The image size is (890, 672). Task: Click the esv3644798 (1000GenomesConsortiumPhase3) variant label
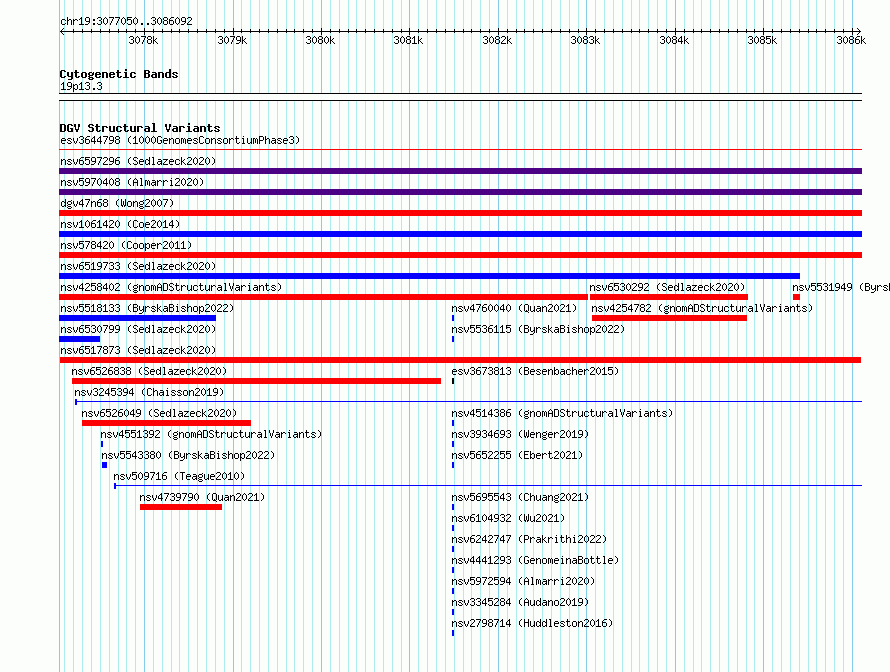(180, 140)
